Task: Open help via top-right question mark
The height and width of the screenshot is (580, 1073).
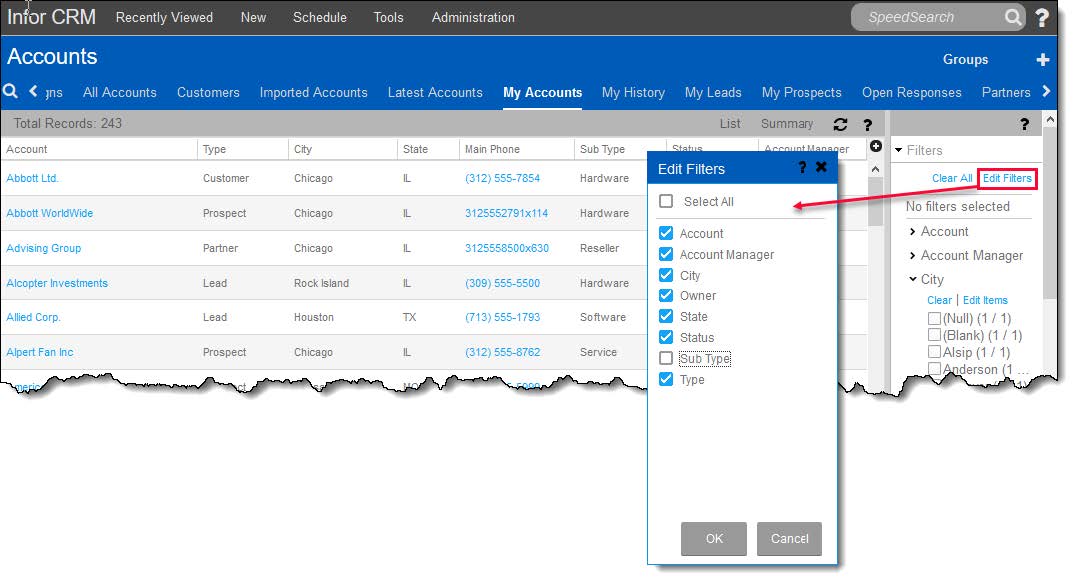Action: (1042, 17)
